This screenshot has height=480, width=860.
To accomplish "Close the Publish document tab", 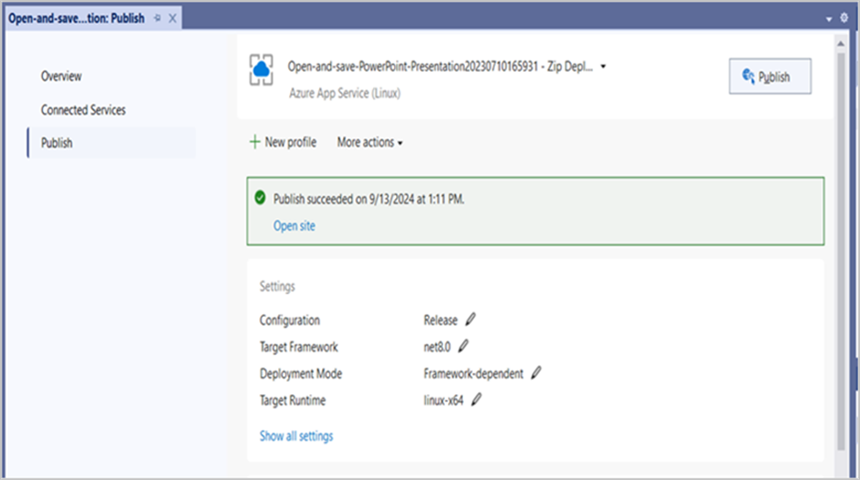I will (x=173, y=18).
